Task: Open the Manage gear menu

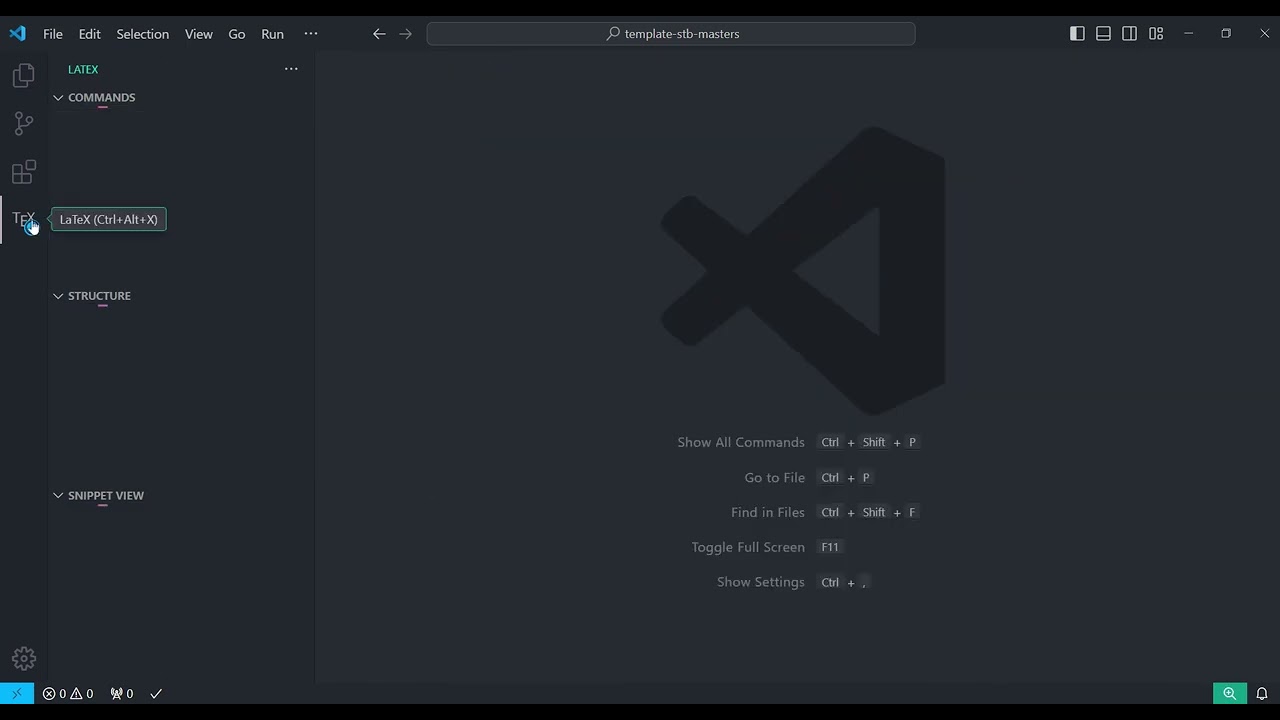Action: 24,659
